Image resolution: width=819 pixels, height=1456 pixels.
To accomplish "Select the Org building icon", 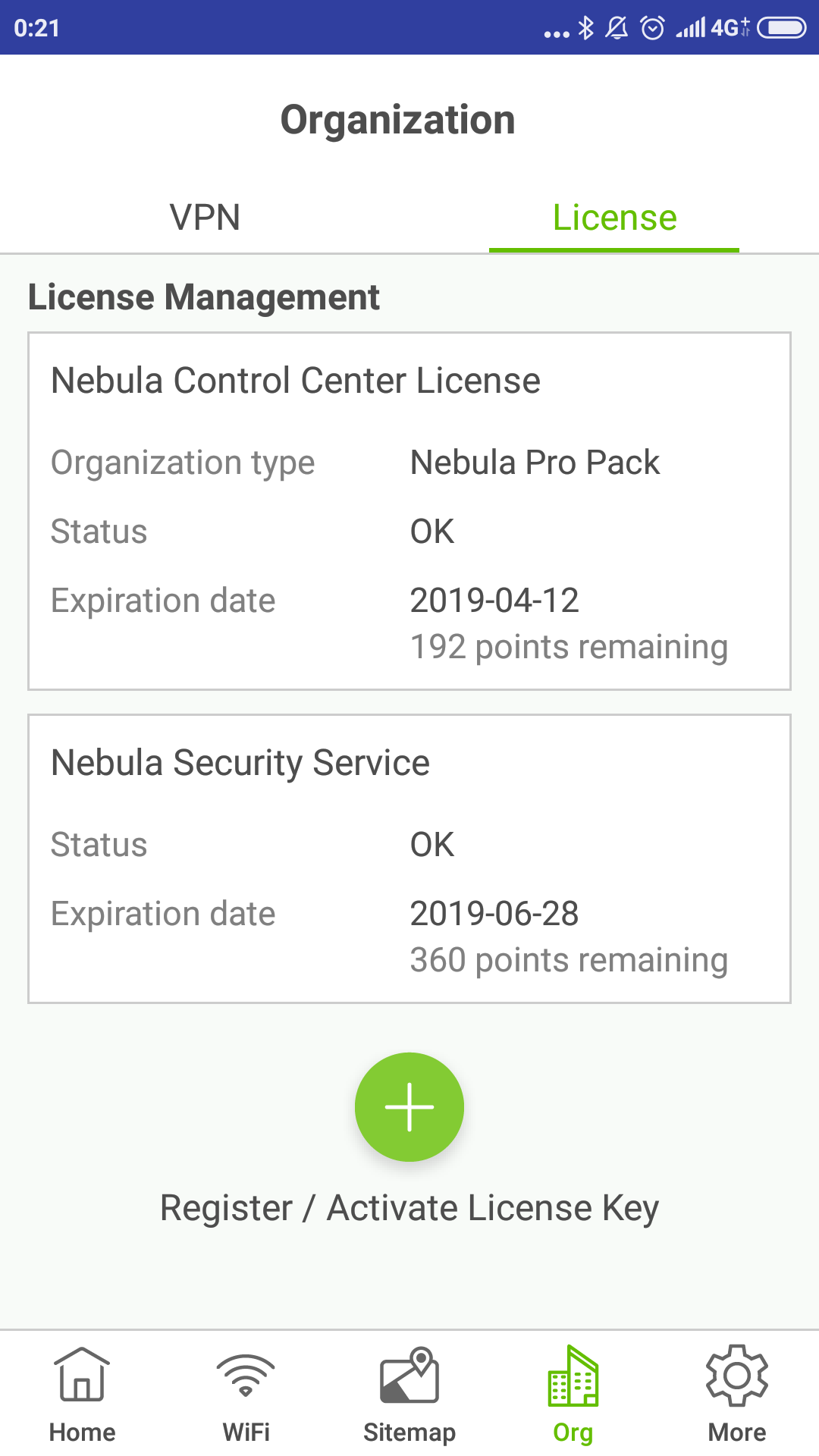I will [x=573, y=1376].
